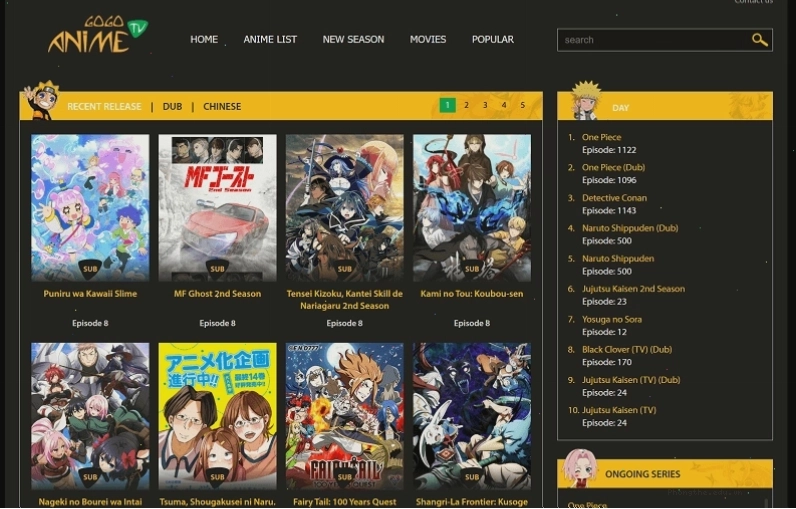The height and width of the screenshot is (509, 796).
Task: Open the Shangri-La Frontier poster thumbnail
Action: pyautogui.click(x=472, y=416)
